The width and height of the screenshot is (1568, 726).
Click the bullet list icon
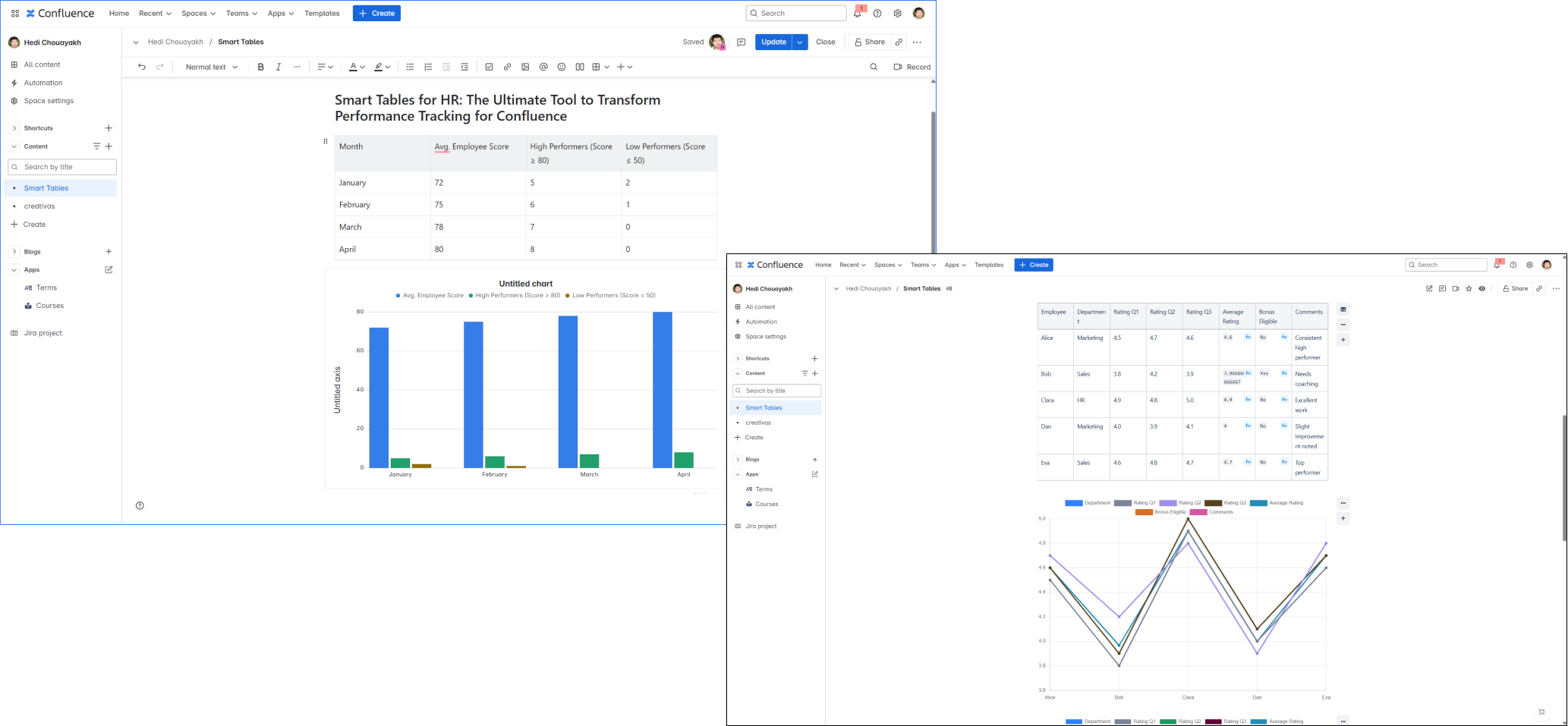410,67
